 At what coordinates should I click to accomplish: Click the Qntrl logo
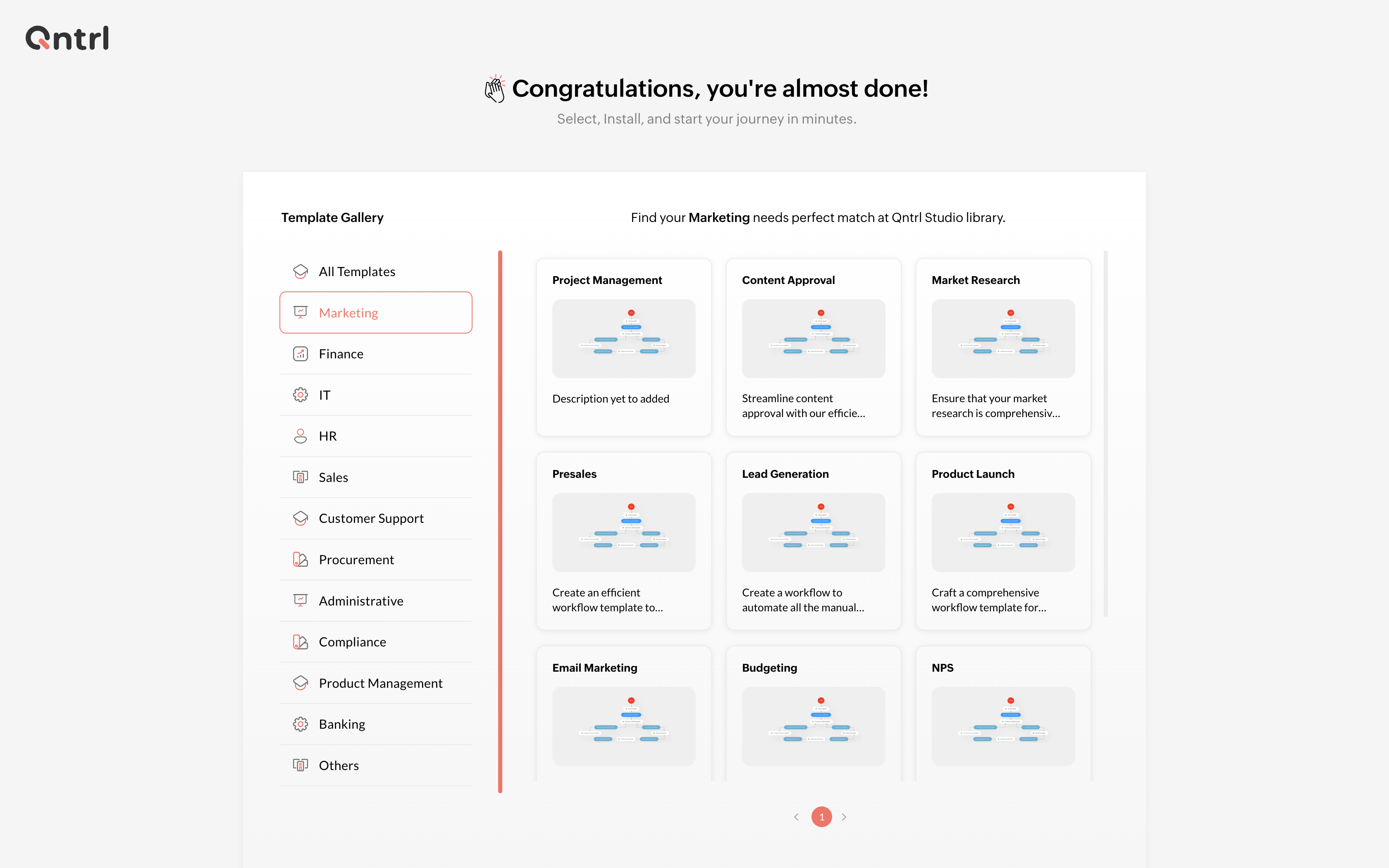pos(67,38)
